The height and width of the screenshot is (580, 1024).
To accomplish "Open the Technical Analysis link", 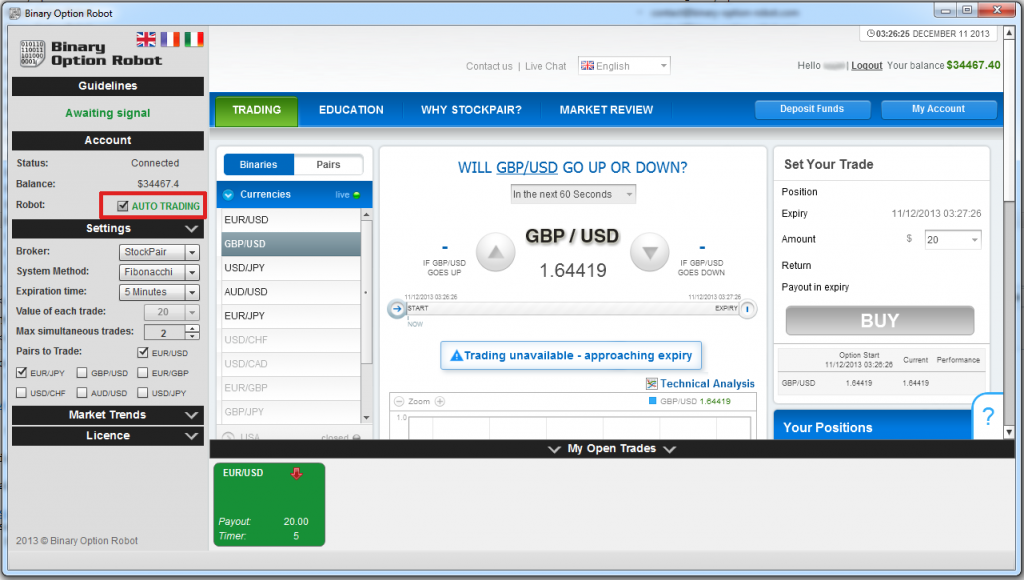I will [707, 383].
